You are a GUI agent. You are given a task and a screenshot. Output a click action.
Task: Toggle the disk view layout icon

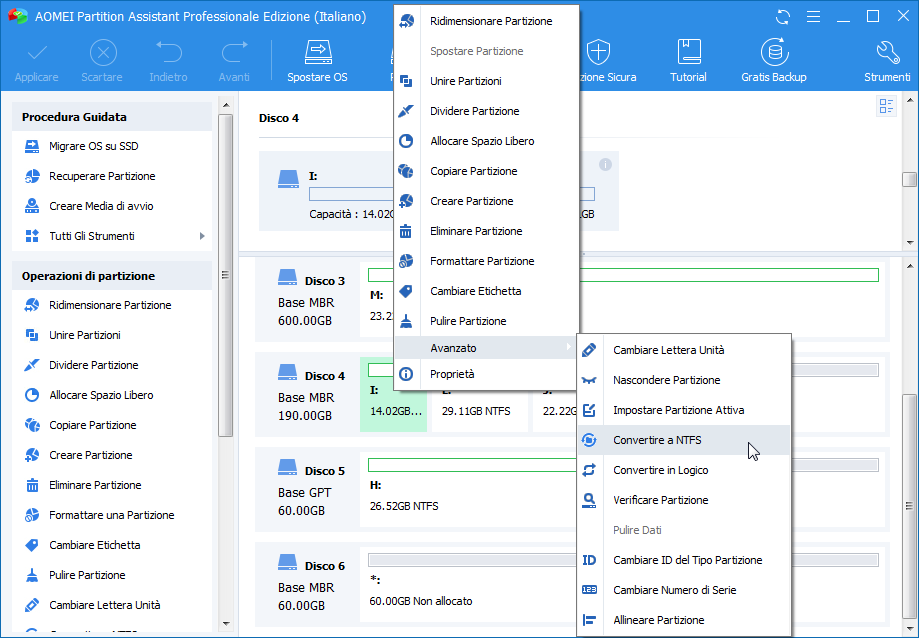coord(886,107)
